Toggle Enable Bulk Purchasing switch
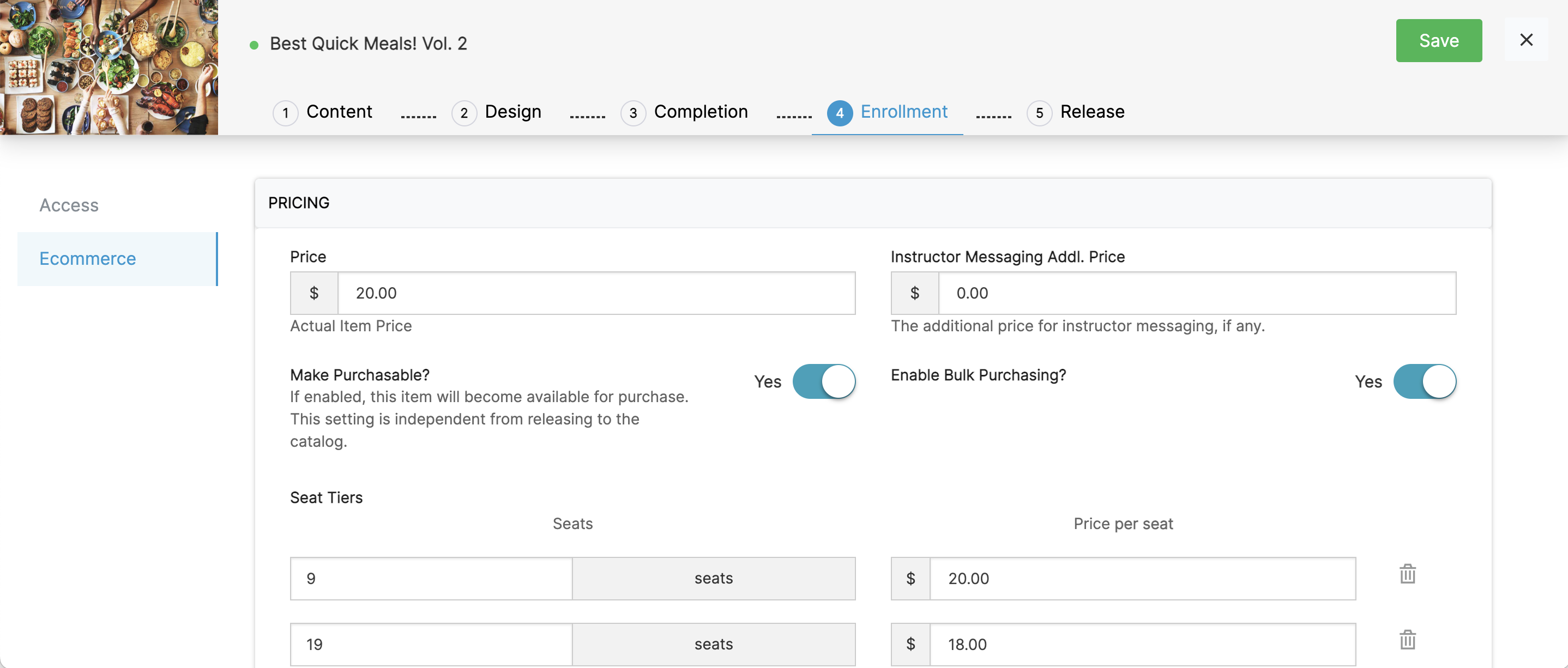1568x668 pixels. tap(1425, 381)
